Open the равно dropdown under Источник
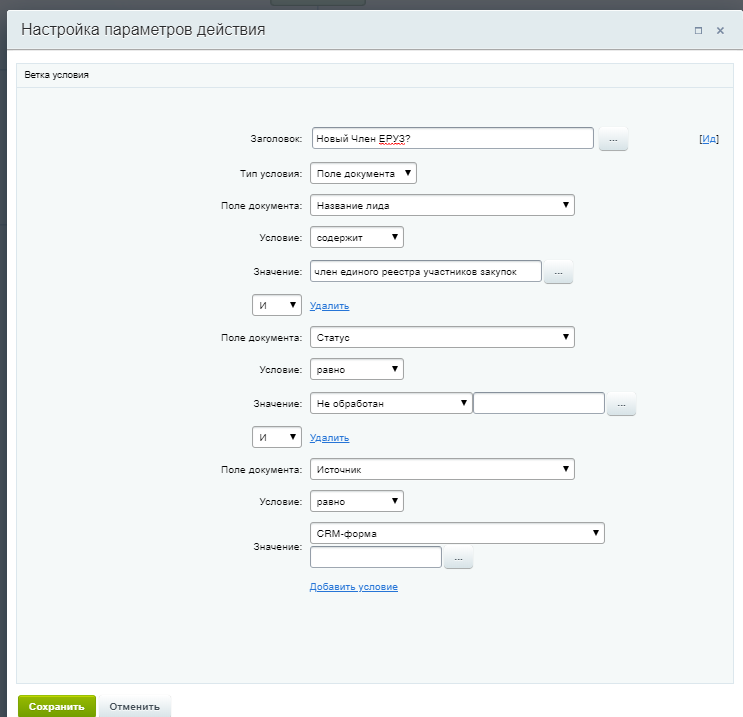The width and height of the screenshot is (743, 717). point(357,501)
